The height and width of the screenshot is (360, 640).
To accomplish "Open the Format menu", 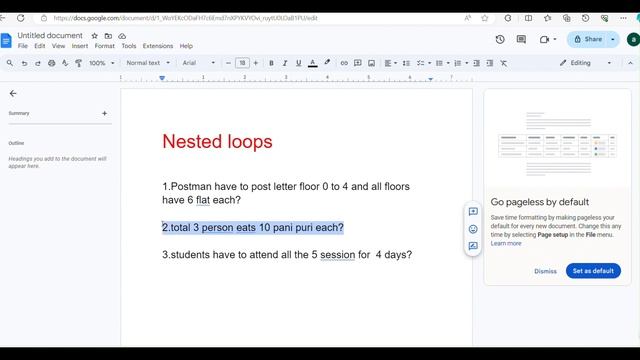I will coord(104,46).
